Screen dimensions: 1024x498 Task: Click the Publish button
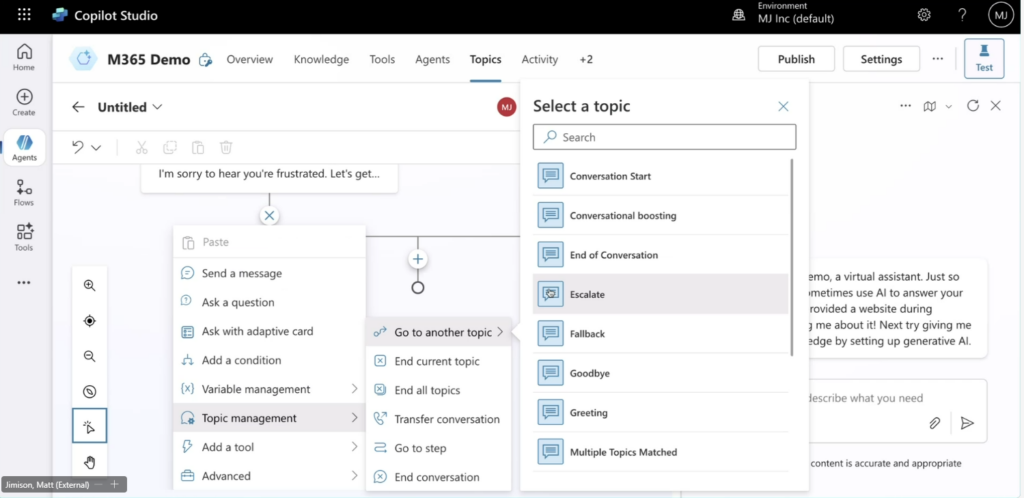(x=796, y=59)
